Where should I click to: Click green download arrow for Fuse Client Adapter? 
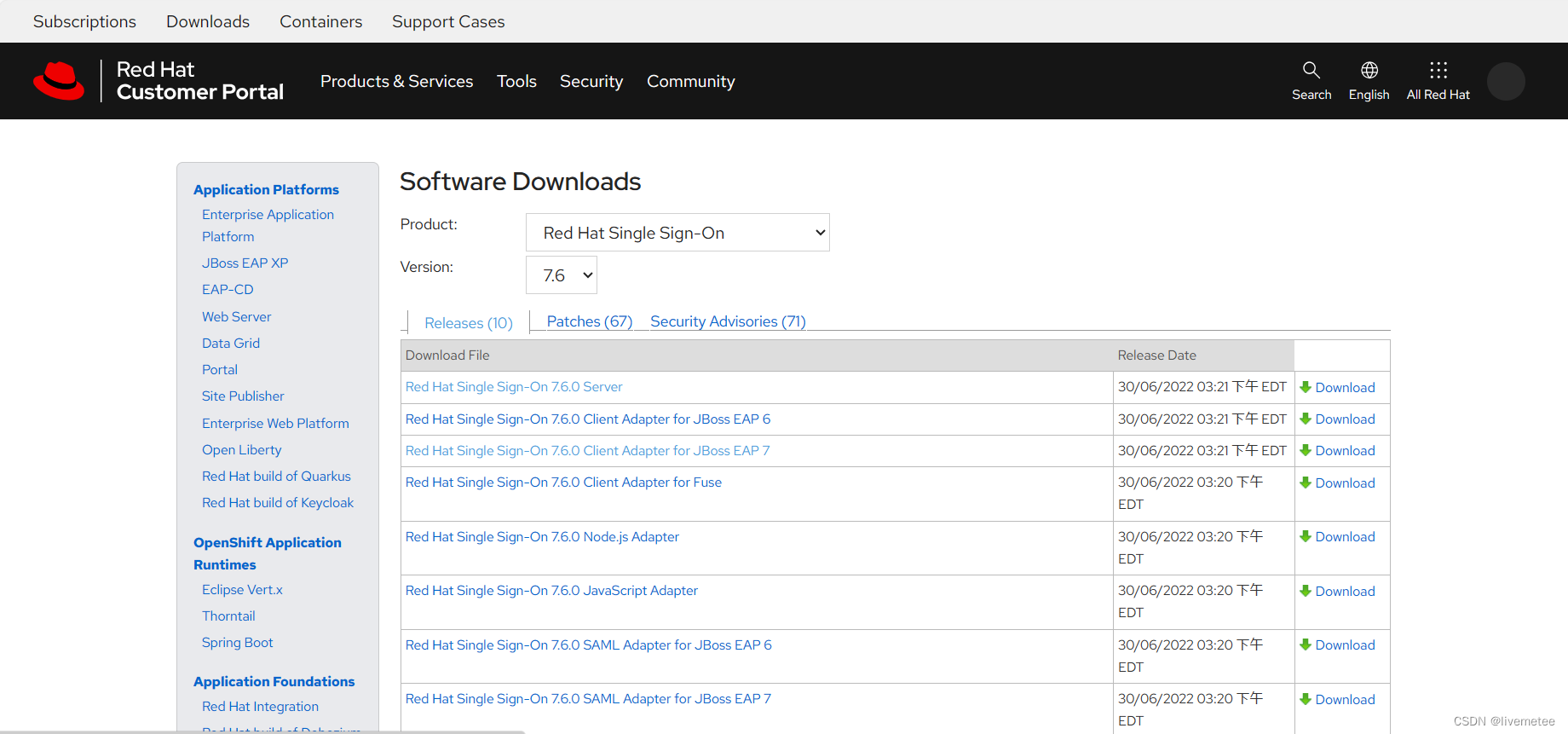[x=1305, y=483]
